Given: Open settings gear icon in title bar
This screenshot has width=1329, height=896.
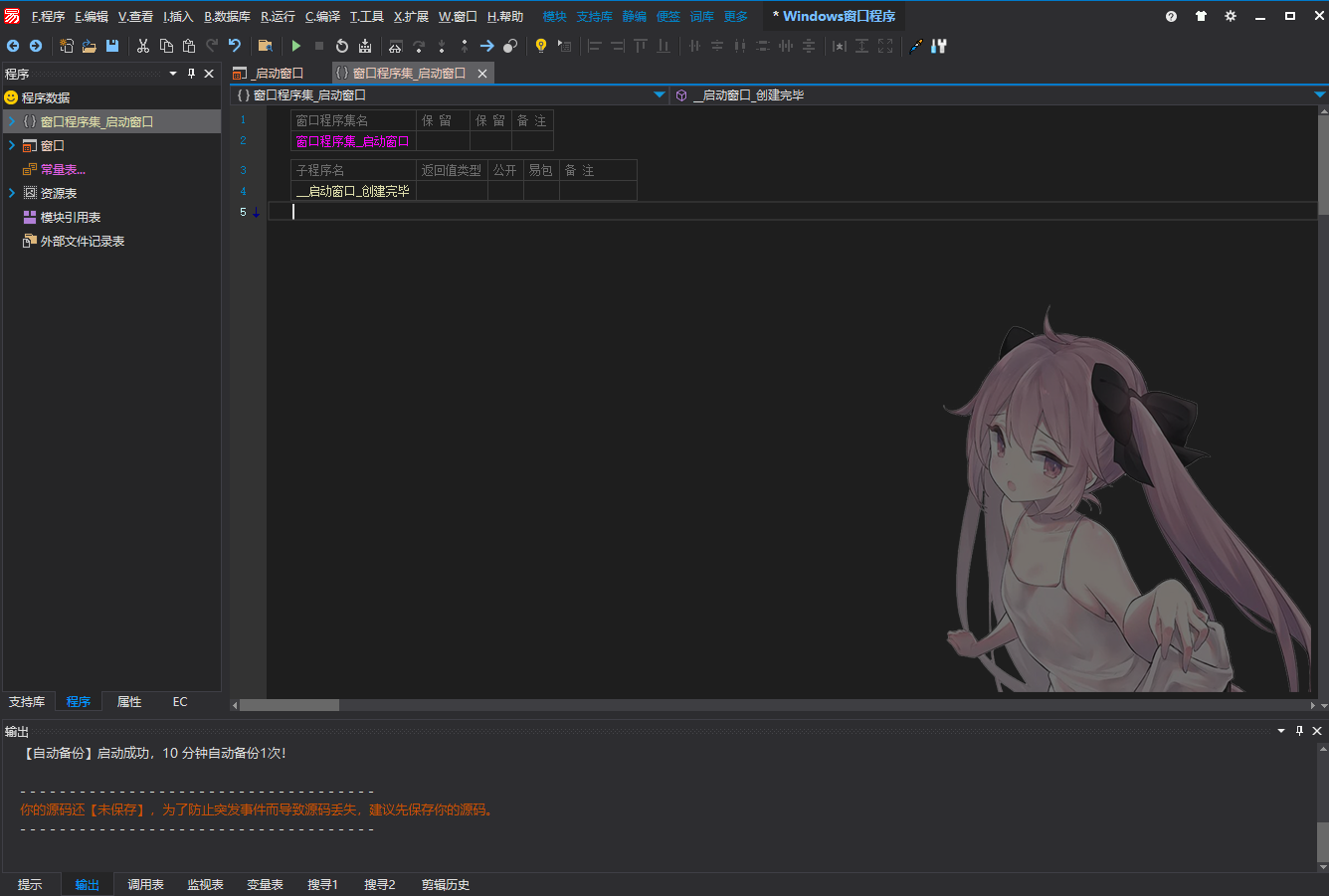Looking at the screenshot, I should click(x=1231, y=16).
